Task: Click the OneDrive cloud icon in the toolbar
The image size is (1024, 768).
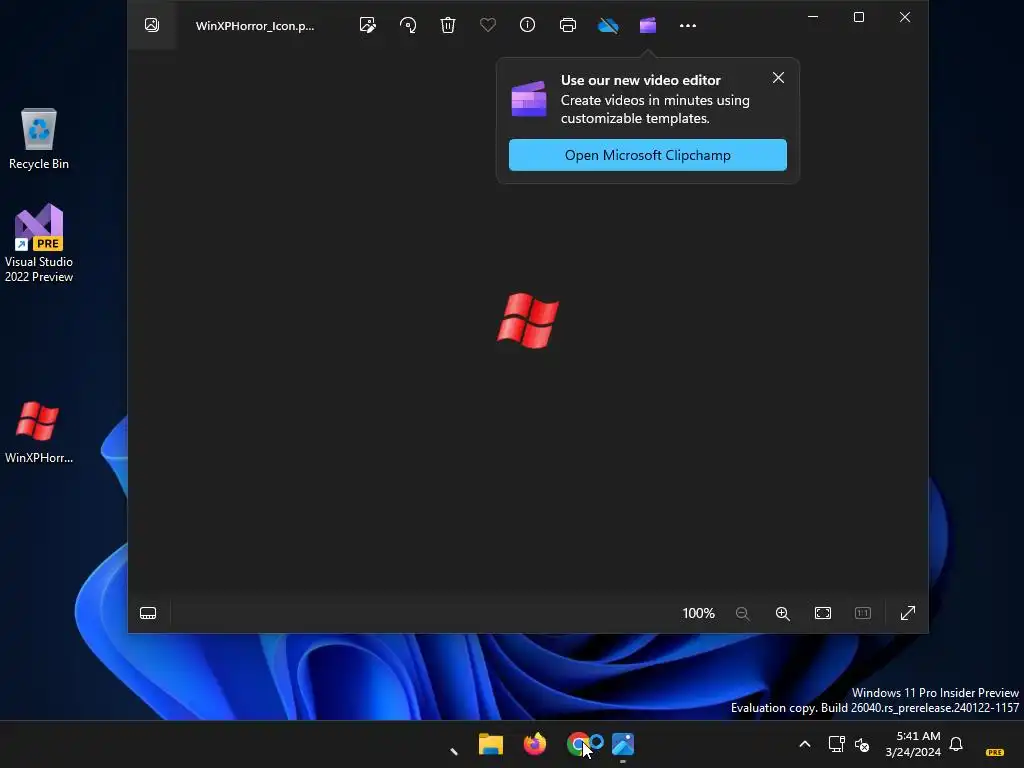Action: [x=608, y=25]
